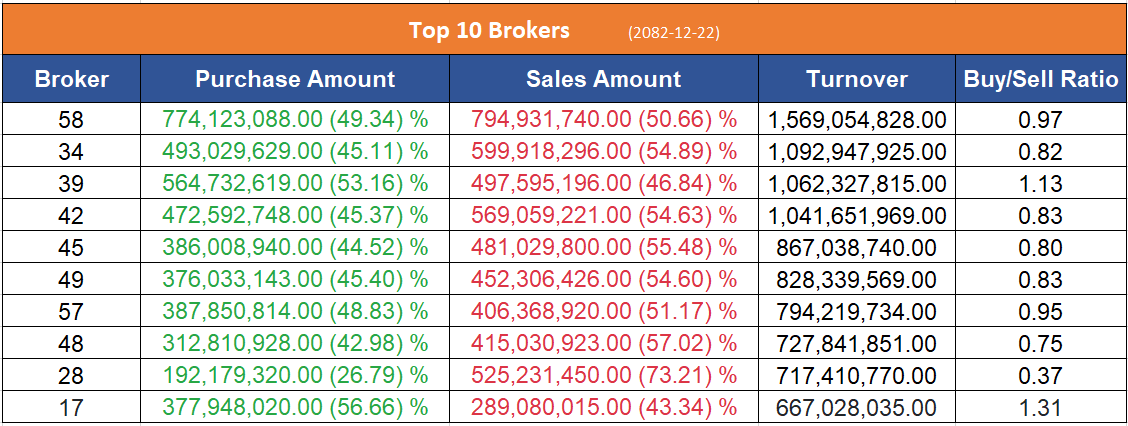Viewport: 1128px width, 426px height.
Task: Select buy/sell ratio 0.95 cell
Action: point(1040,312)
